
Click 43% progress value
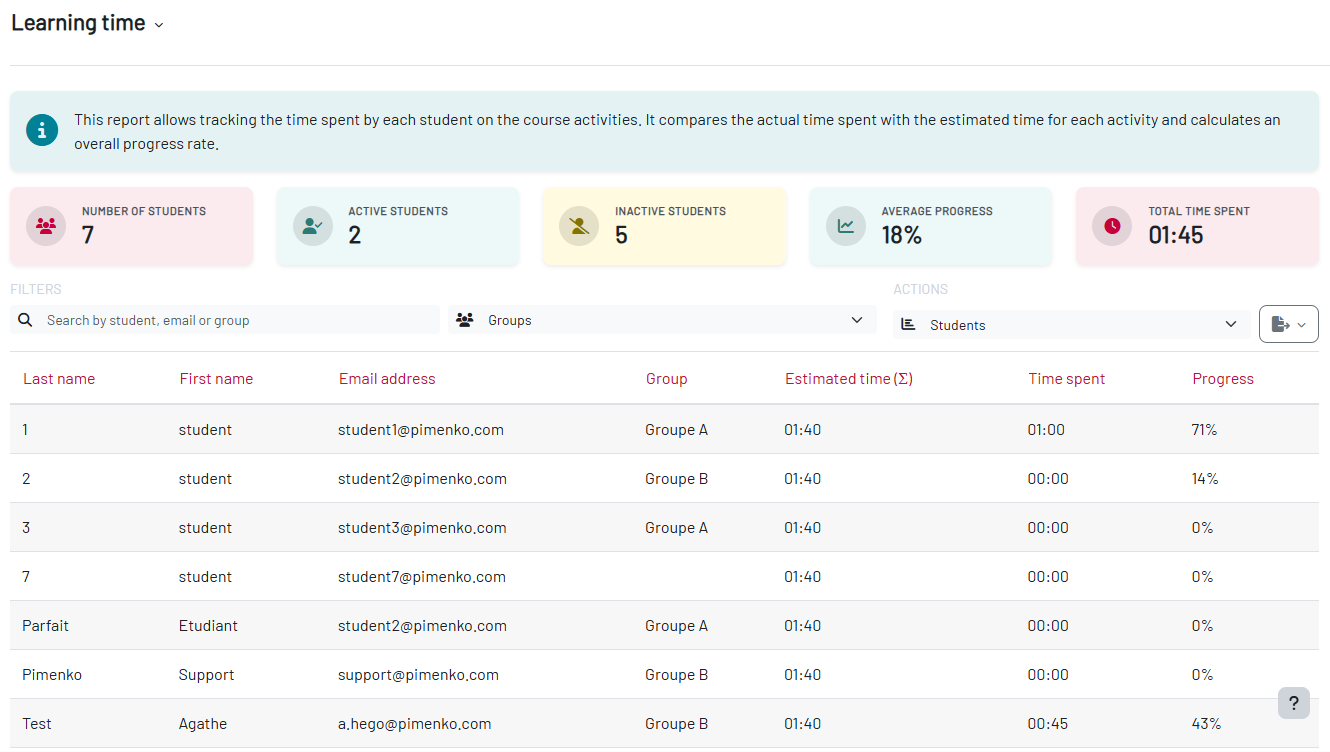pyautogui.click(x=1206, y=724)
